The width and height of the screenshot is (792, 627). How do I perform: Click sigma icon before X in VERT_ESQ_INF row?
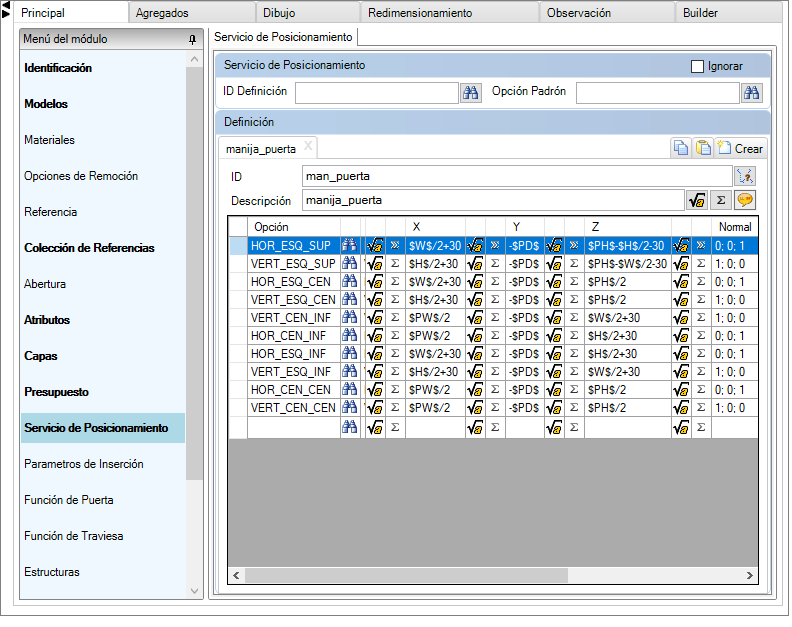[x=395, y=372]
